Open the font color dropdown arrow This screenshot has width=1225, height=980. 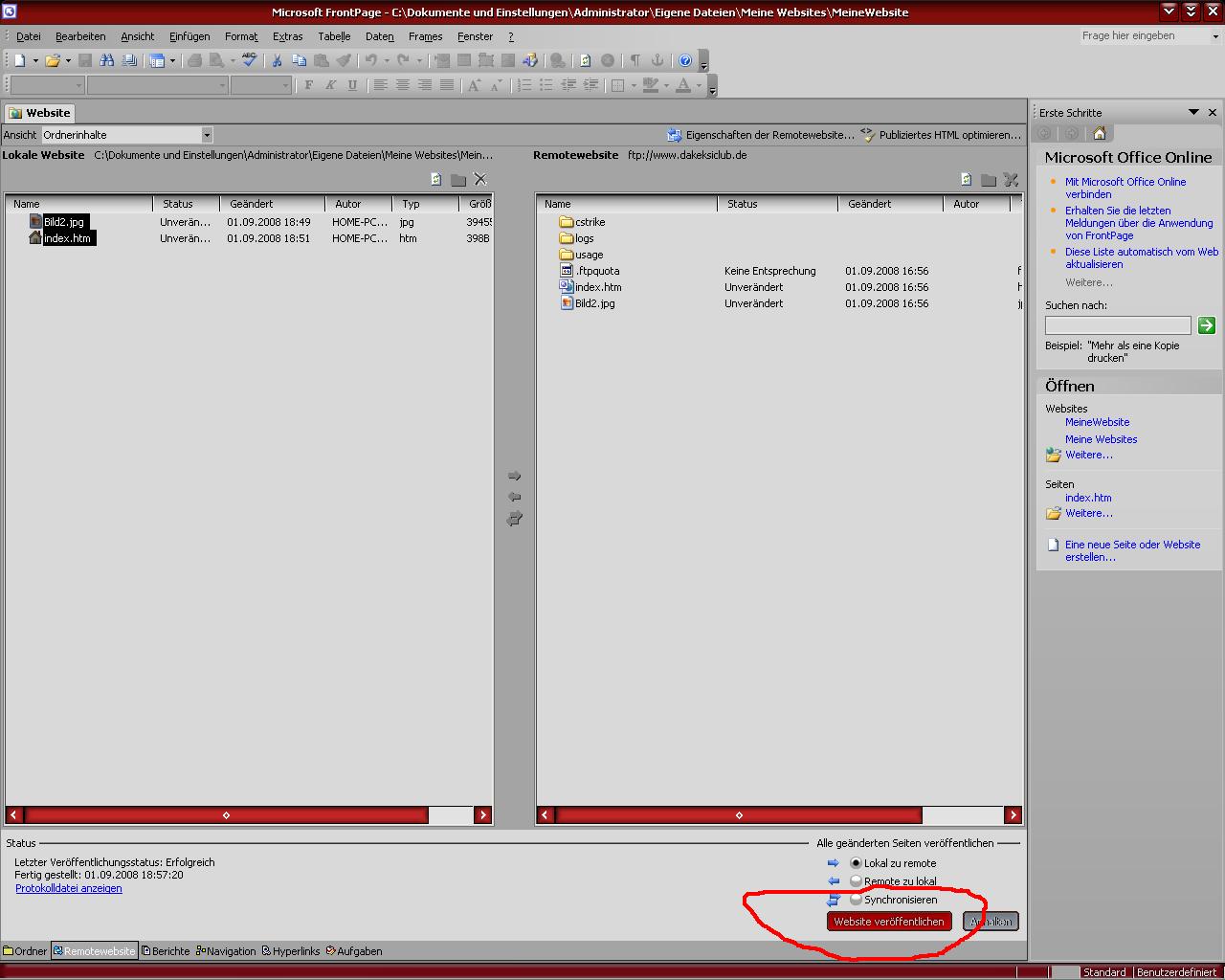pyautogui.click(x=699, y=85)
